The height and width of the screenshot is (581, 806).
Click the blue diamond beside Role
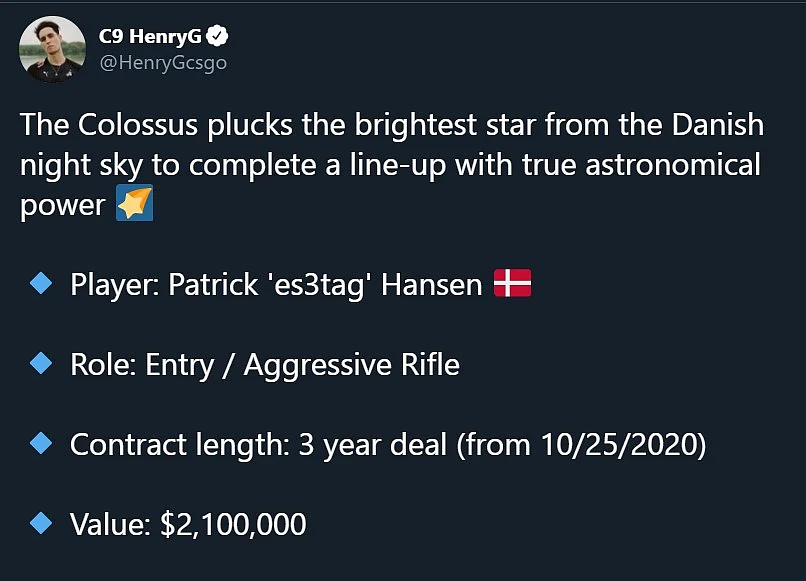pos(41,363)
